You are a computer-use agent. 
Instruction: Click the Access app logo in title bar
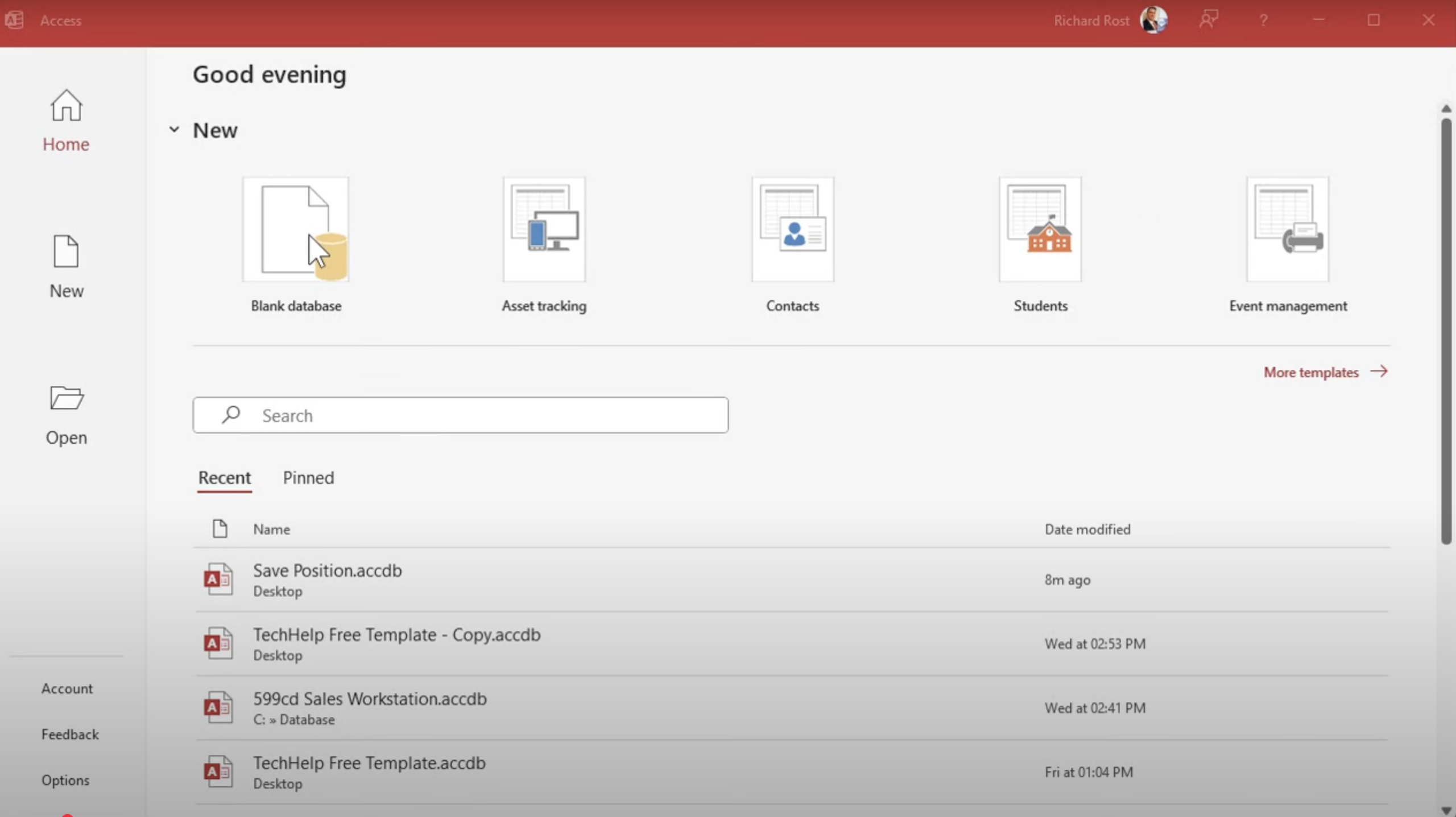coord(14,20)
